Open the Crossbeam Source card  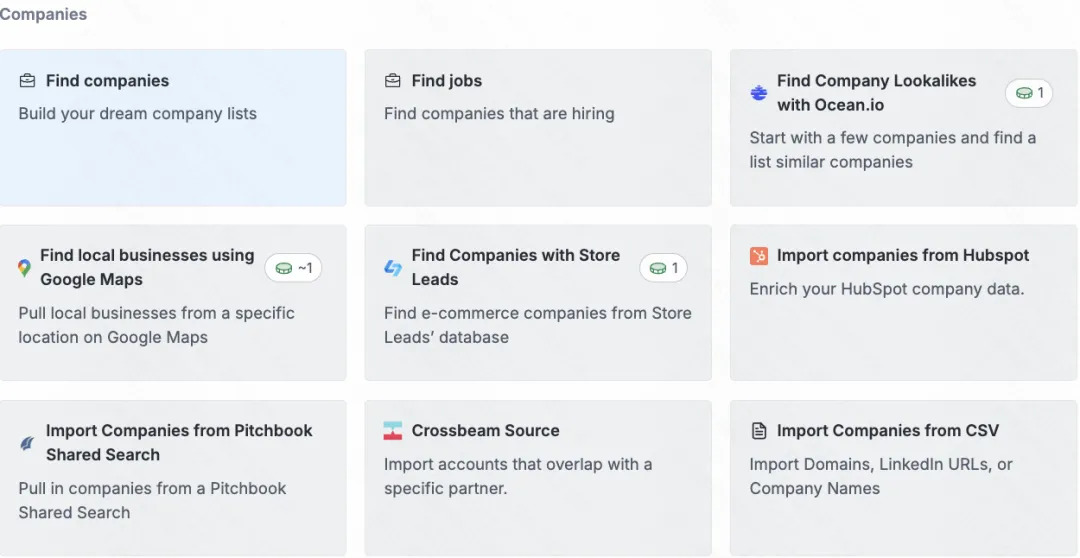click(538, 477)
